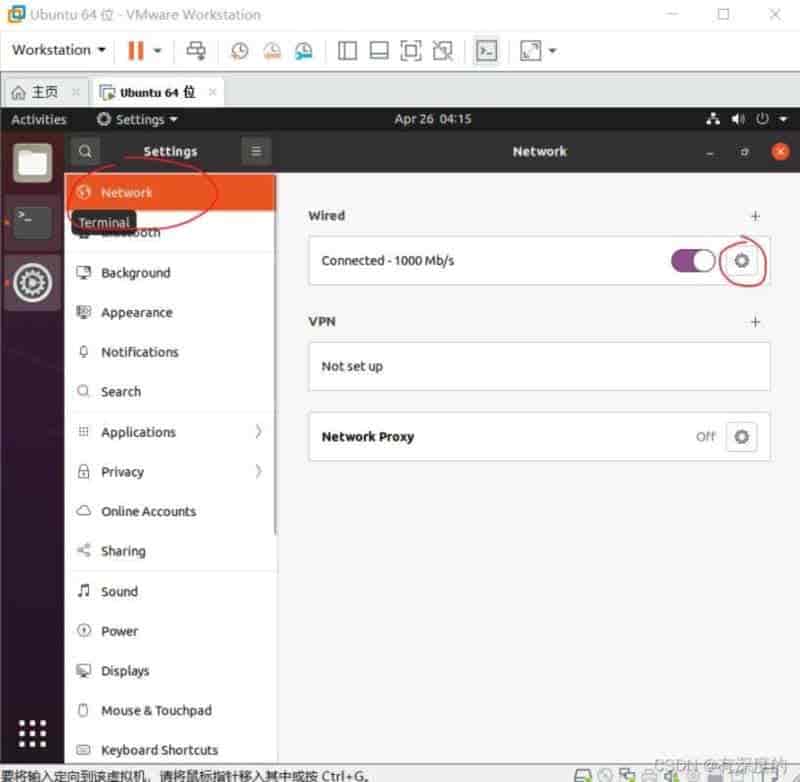800x782 pixels.
Task: Expand the Applications settings submenu
Action: 258,432
